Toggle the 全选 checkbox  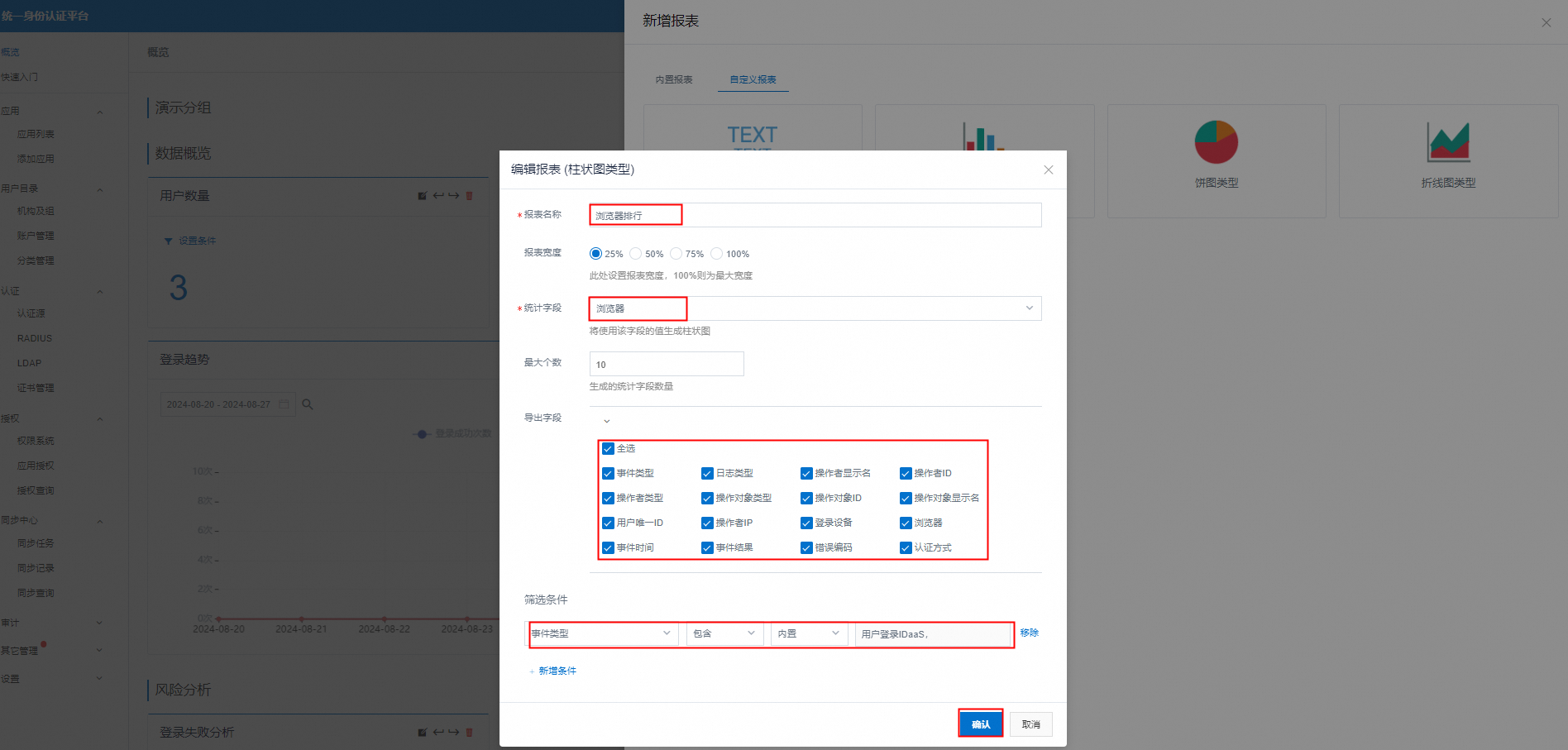click(x=608, y=449)
